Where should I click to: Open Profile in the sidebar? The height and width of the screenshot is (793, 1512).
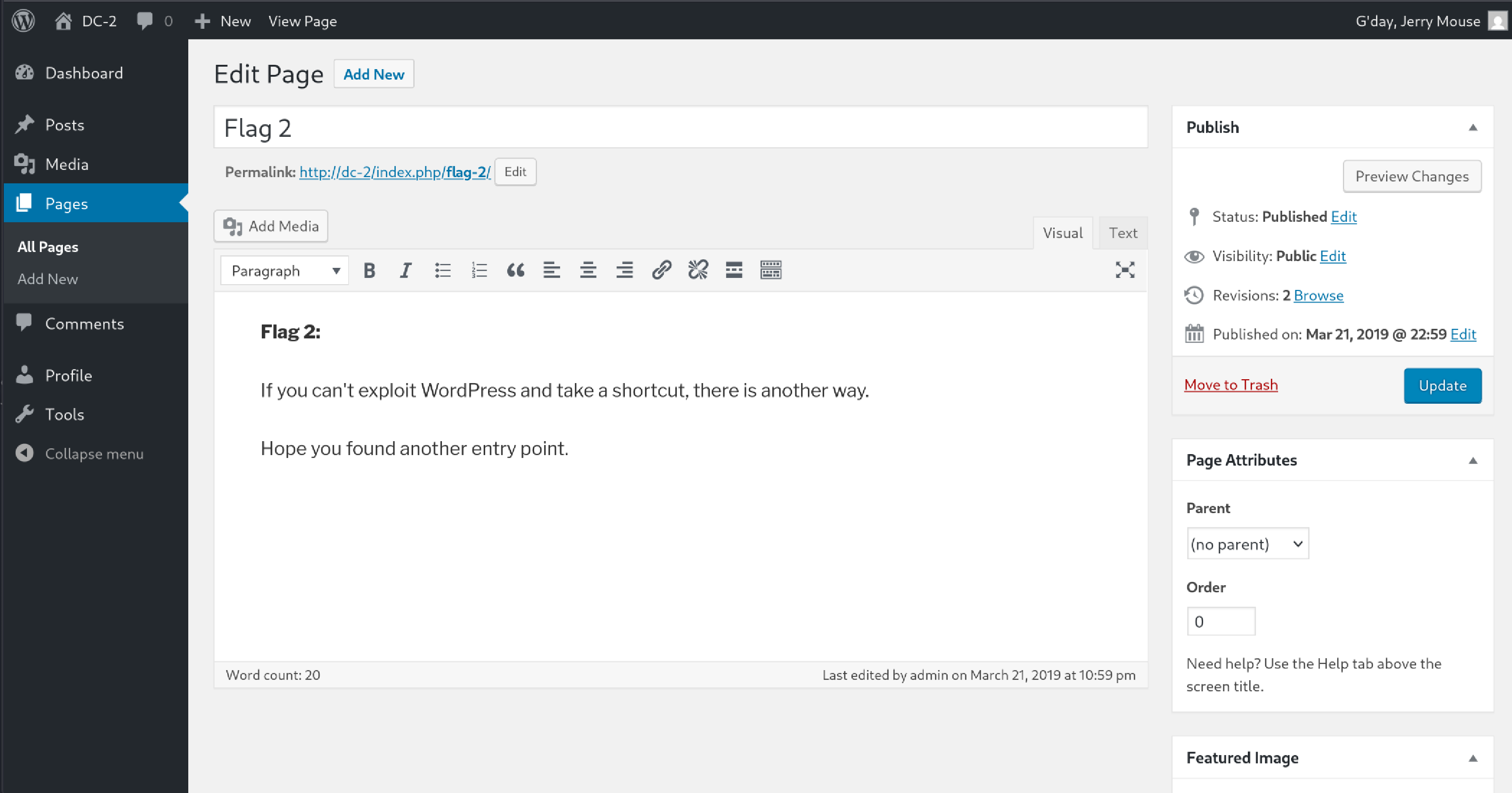pos(69,375)
